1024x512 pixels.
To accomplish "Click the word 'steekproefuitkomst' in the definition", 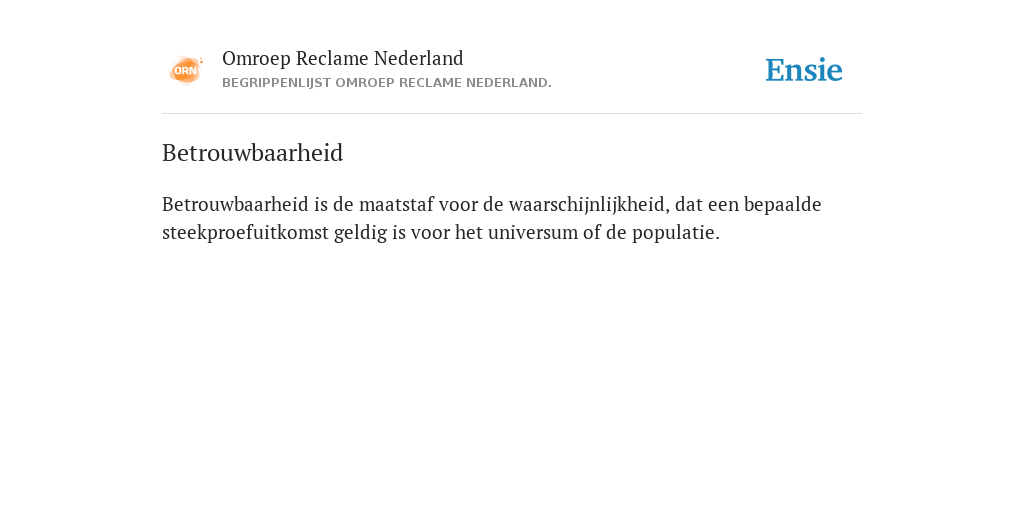I will pos(246,232).
